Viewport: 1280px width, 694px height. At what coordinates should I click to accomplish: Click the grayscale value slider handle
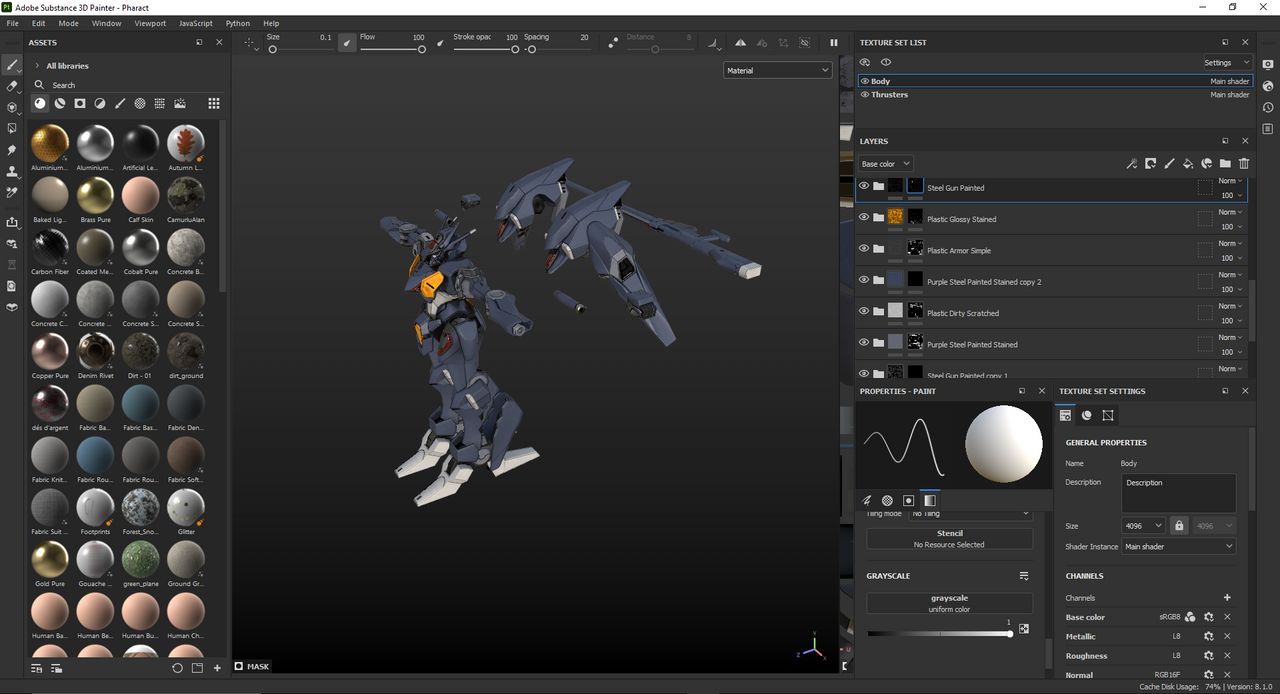[1010, 633]
